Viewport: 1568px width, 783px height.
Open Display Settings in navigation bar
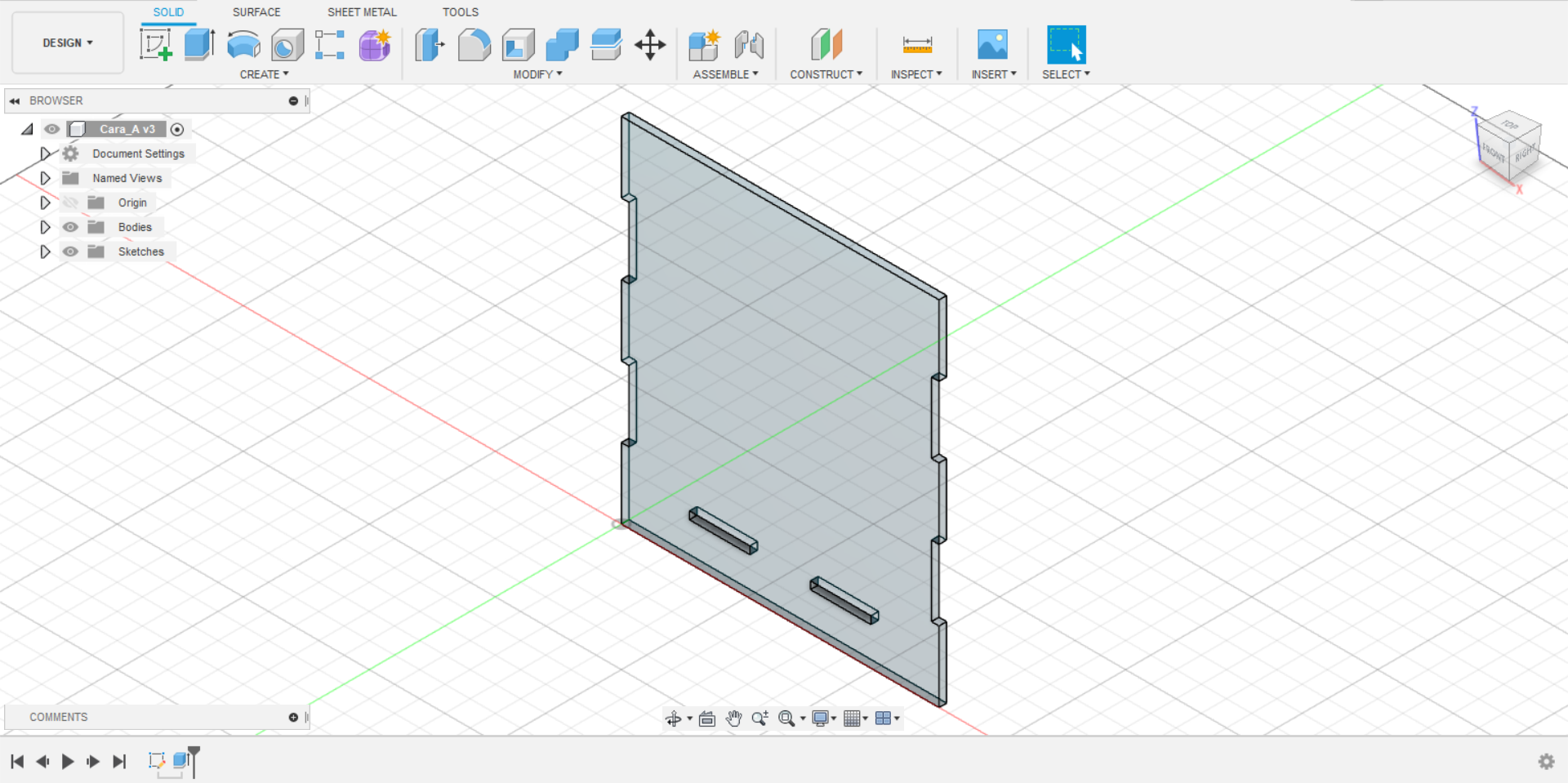click(821, 718)
